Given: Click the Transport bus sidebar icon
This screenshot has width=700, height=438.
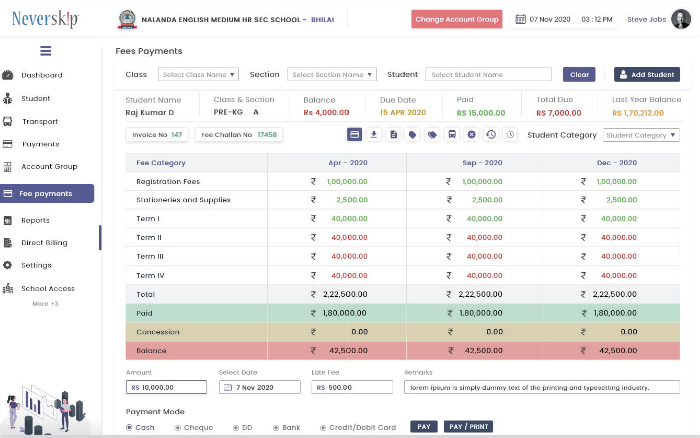Looking at the screenshot, I should 8,121.
